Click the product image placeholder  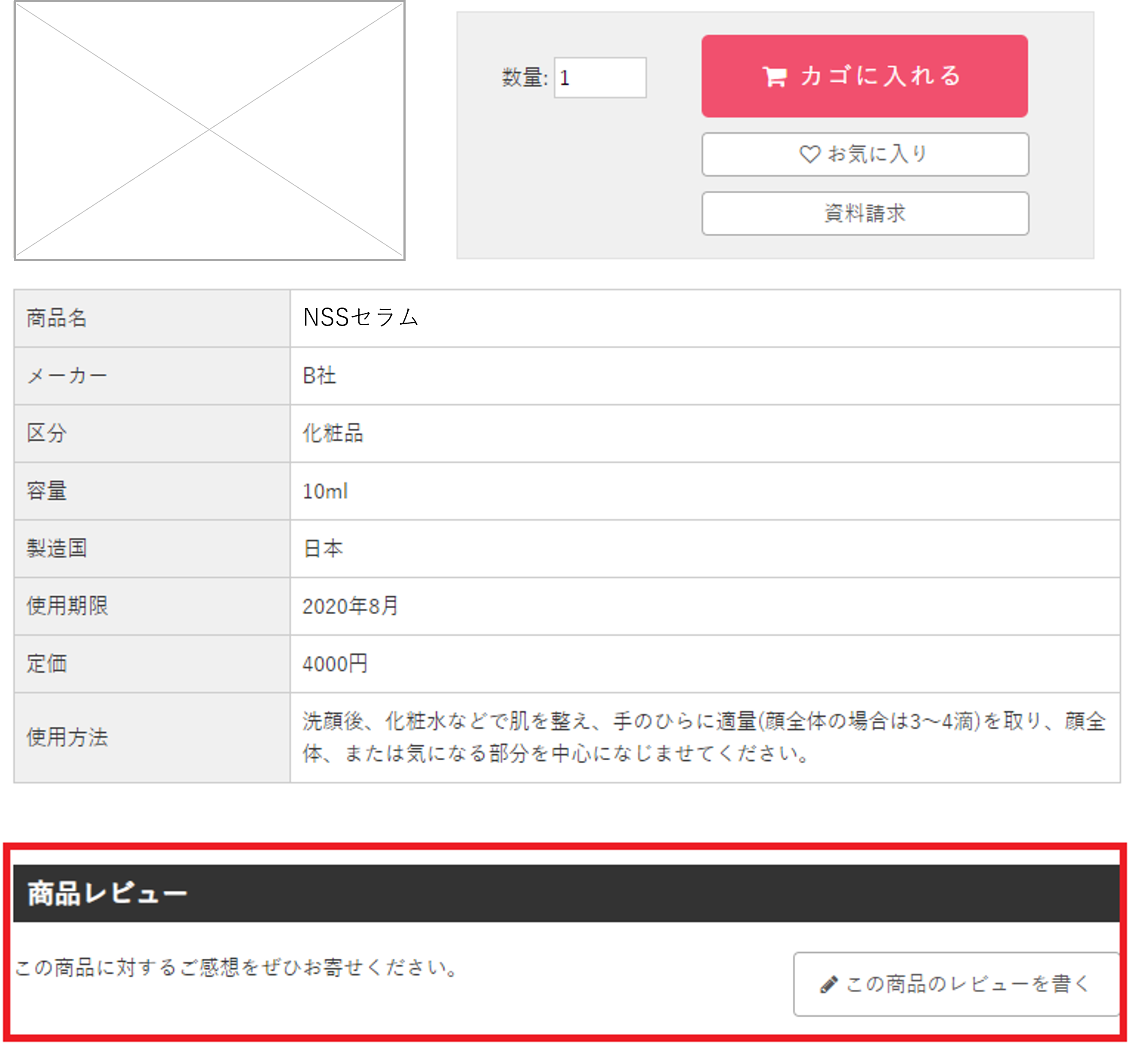click(209, 131)
